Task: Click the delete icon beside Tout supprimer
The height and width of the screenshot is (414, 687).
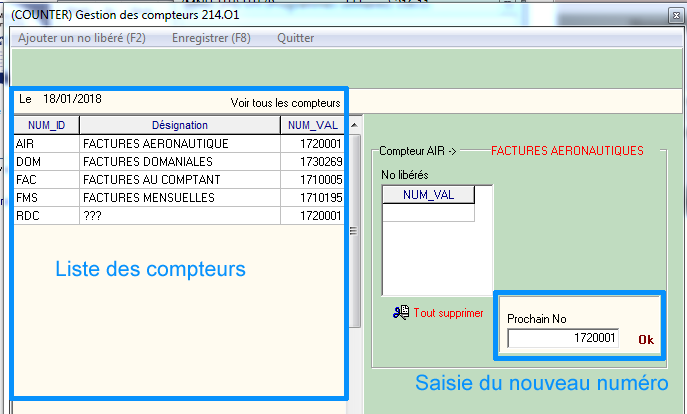Action: tap(401, 312)
